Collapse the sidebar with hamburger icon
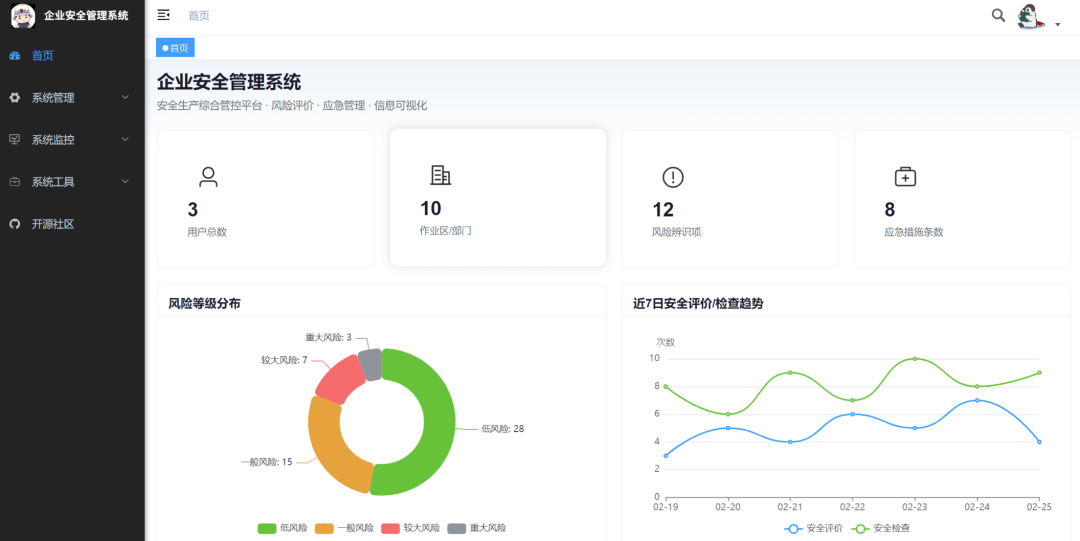The width and height of the screenshot is (1080, 541). (x=163, y=15)
